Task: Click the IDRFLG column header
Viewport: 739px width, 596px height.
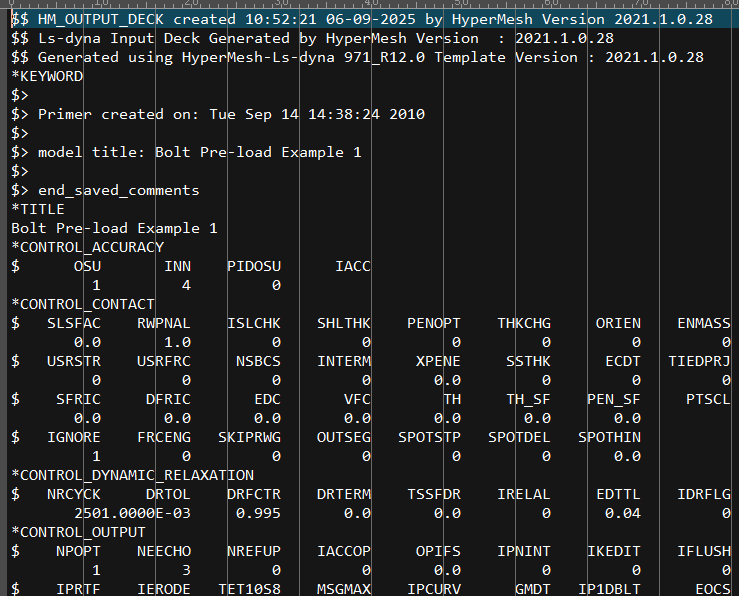Action: pyautogui.click(x=704, y=494)
